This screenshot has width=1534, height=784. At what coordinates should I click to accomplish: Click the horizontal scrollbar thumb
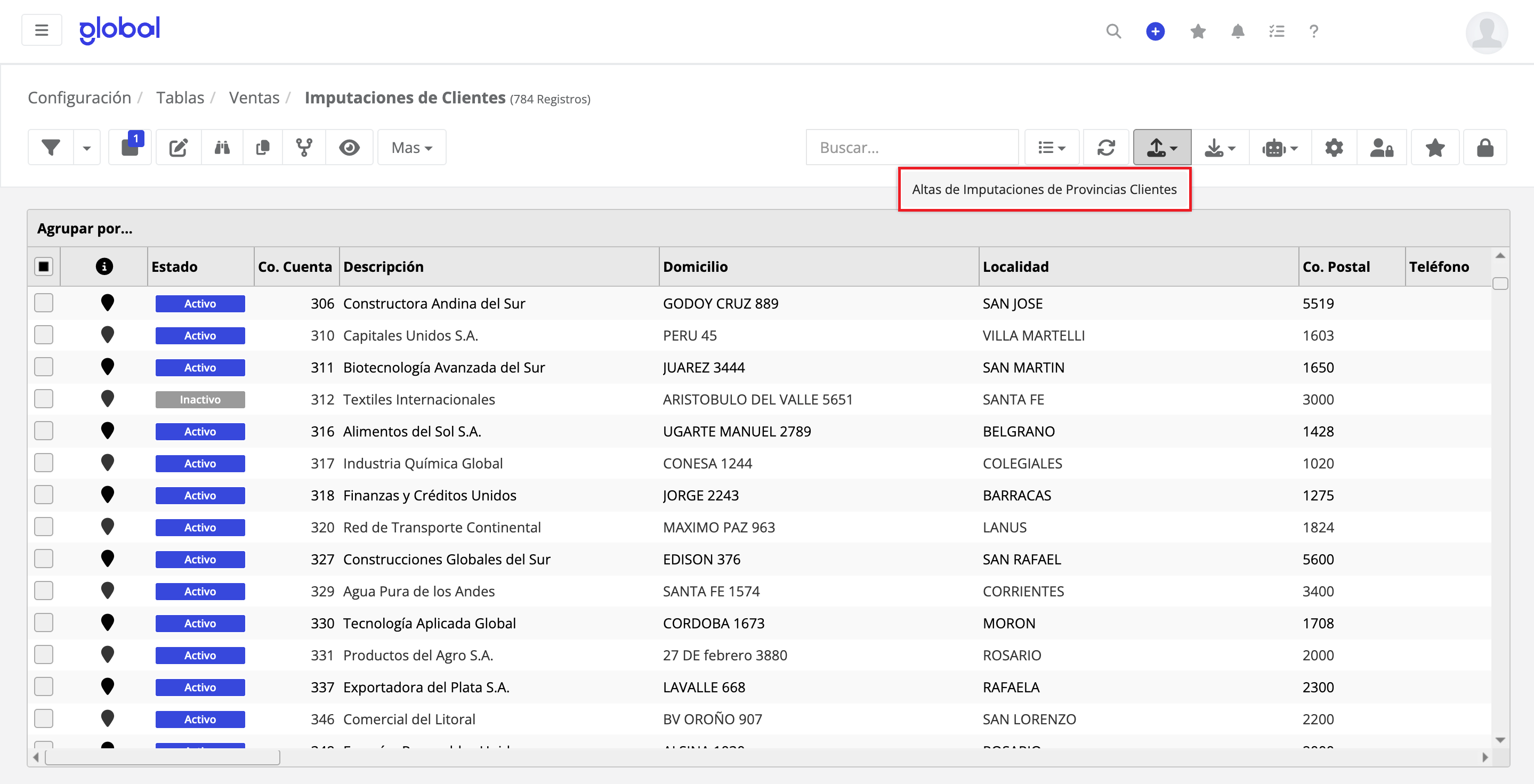163,757
